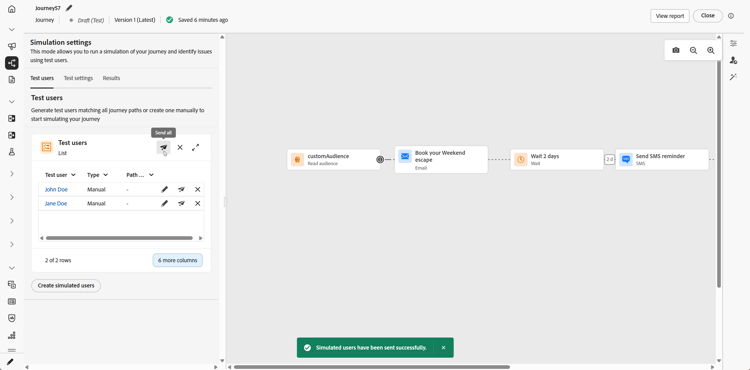Click 'Draft (Test)' status label
750x370 pixels.
[91, 20]
